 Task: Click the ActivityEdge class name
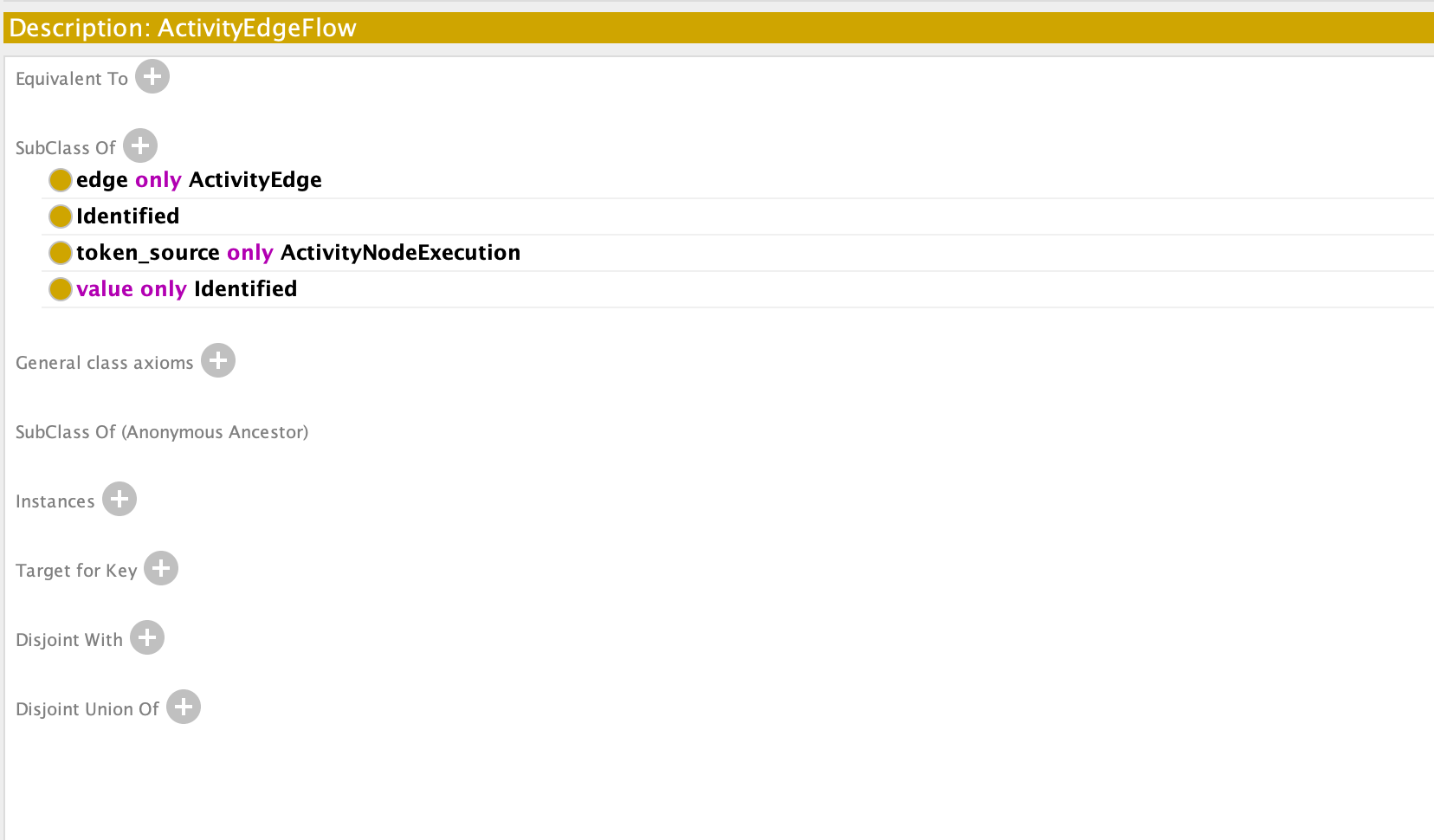(255, 179)
